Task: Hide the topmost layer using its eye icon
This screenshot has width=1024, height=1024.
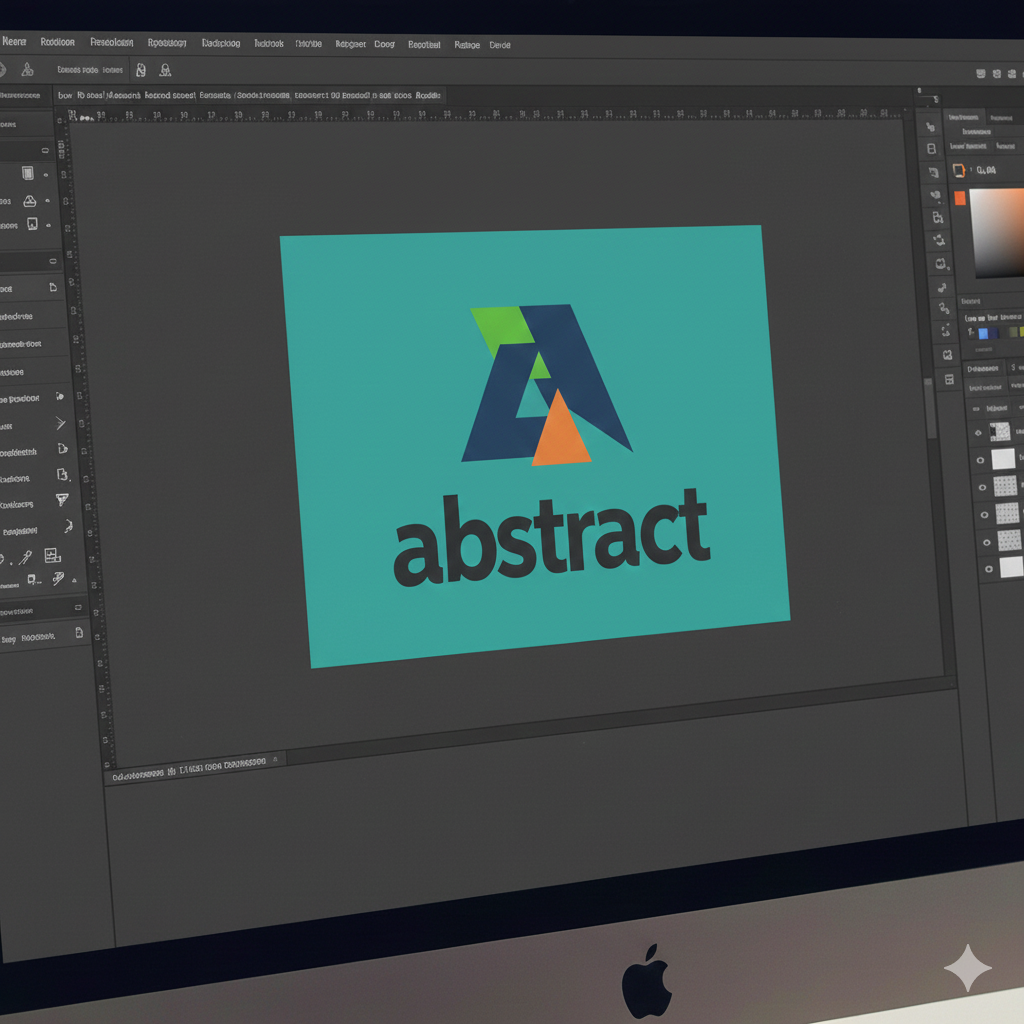Action: click(979, 433)
